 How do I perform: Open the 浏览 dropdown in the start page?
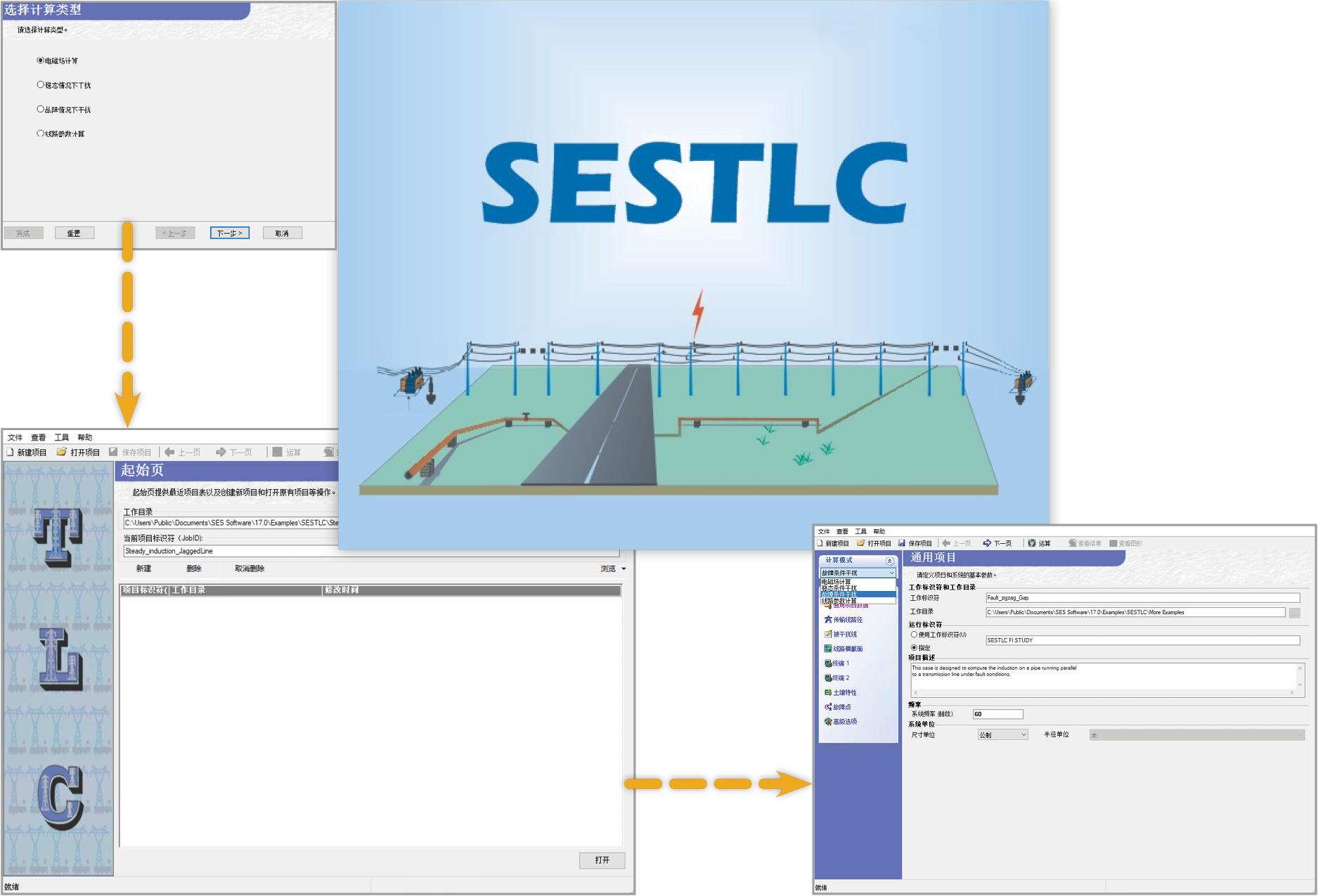click(613, 569)
